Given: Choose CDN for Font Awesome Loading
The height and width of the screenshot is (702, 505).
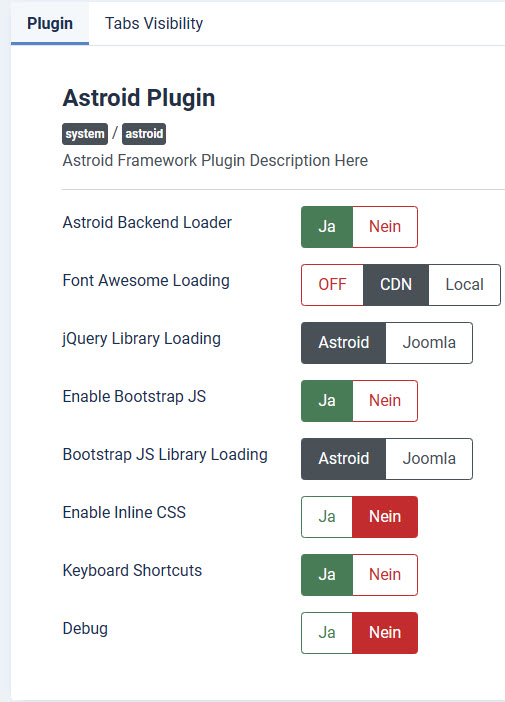Looking at the screenshot, I should (396, 285).
